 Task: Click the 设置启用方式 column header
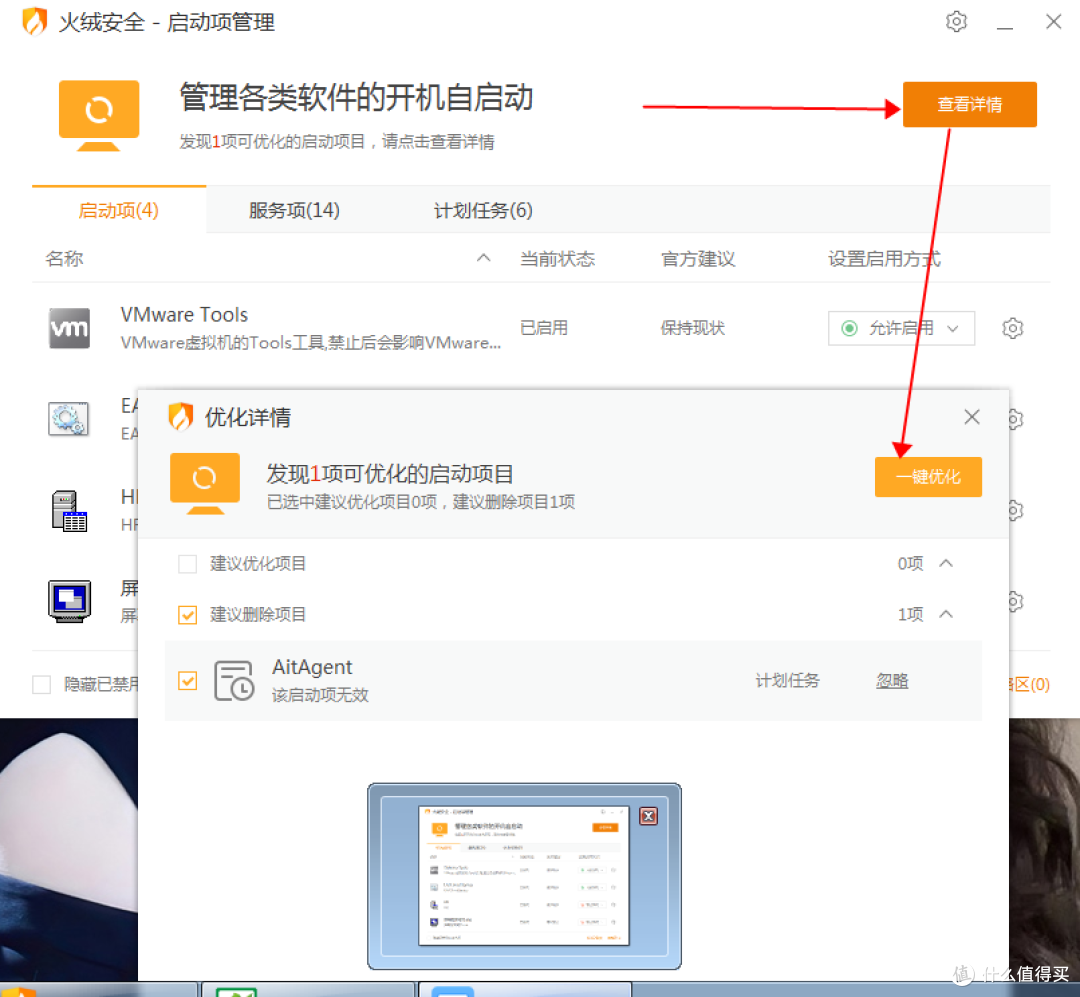884,259
